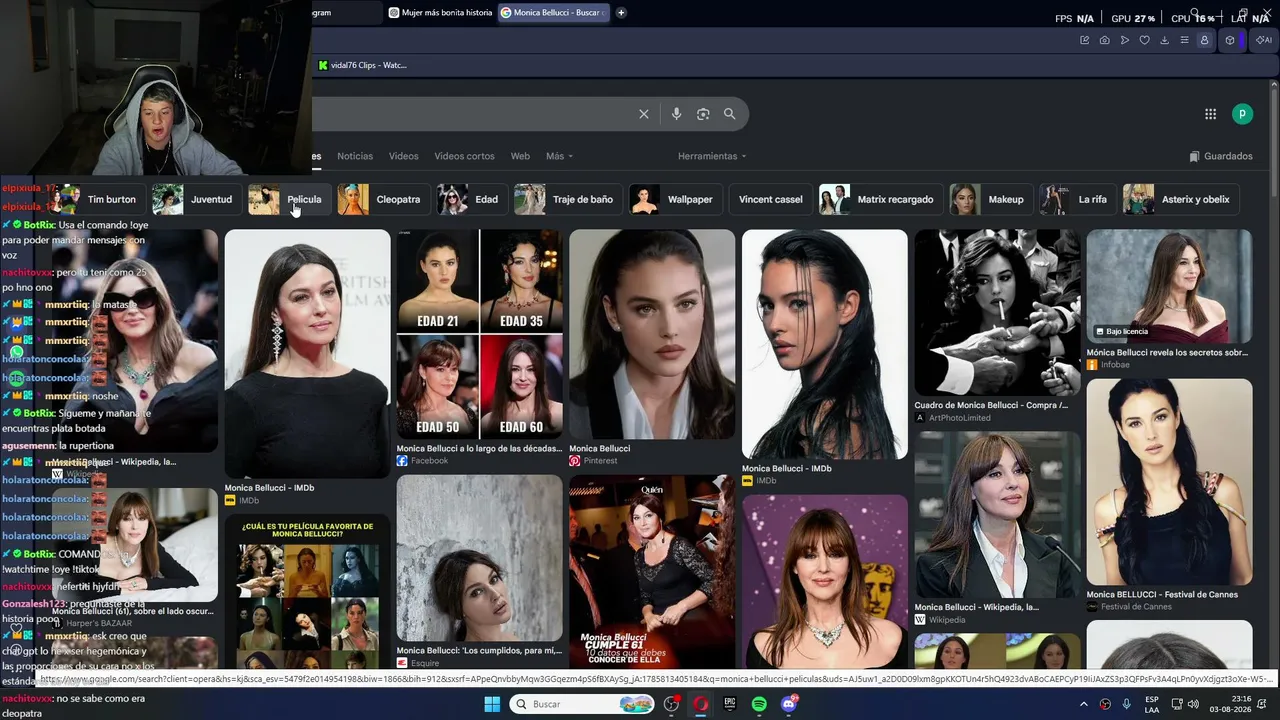Open the Windows Start menu
Image resolution: width=1280 pixels, height=720 pixels.
click(x=492, y=704)
